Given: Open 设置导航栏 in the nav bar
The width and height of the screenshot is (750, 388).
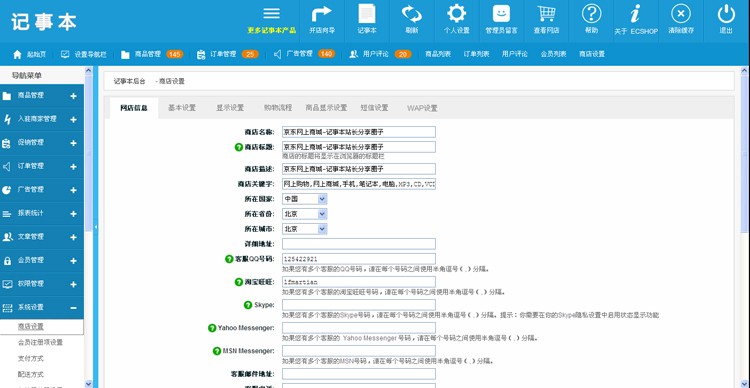Looking at the screenshot, I should [83, 54].
